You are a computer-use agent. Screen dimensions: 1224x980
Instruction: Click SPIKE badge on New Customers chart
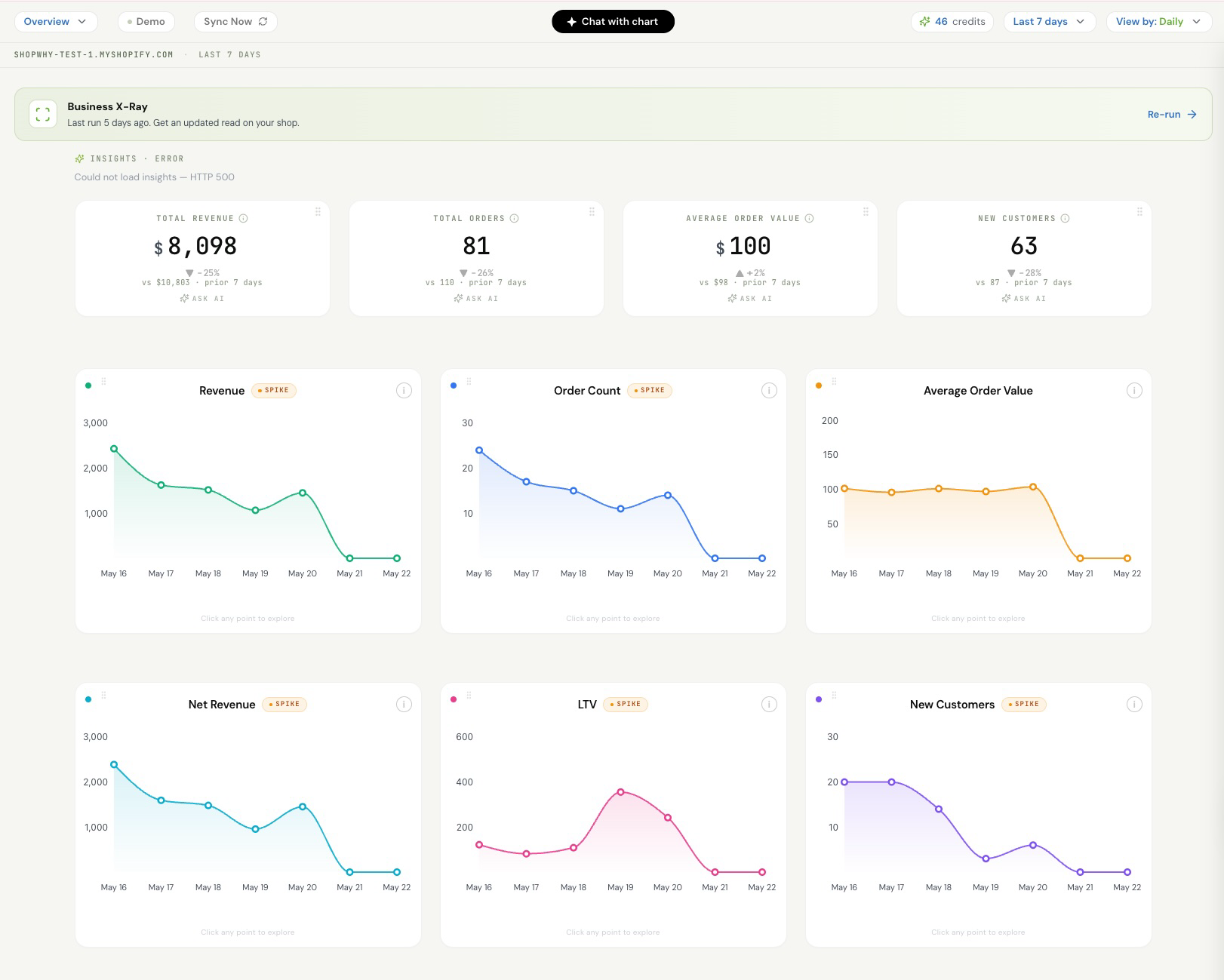pos(1024,704)
